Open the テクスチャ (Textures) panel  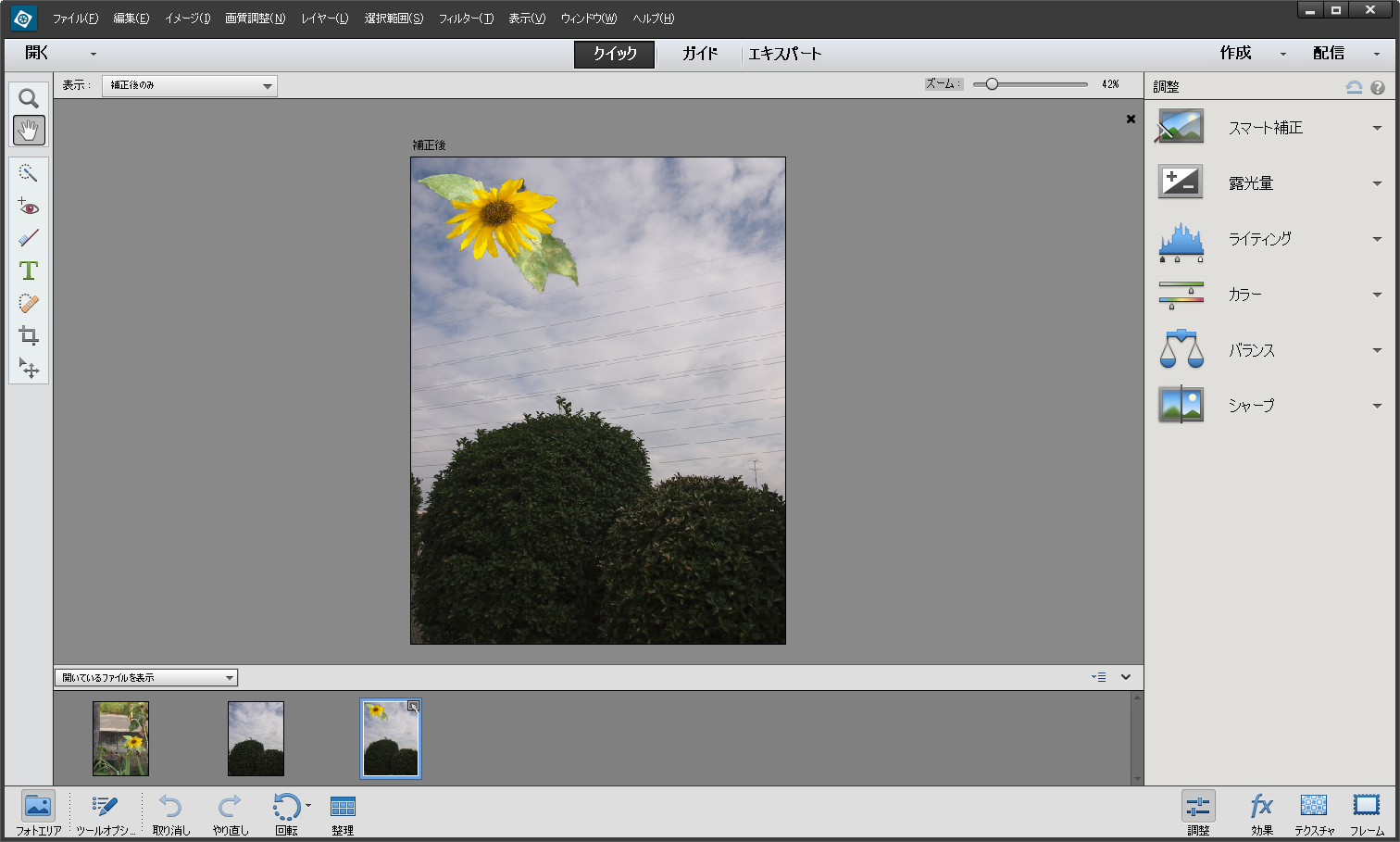(1313, 812)
